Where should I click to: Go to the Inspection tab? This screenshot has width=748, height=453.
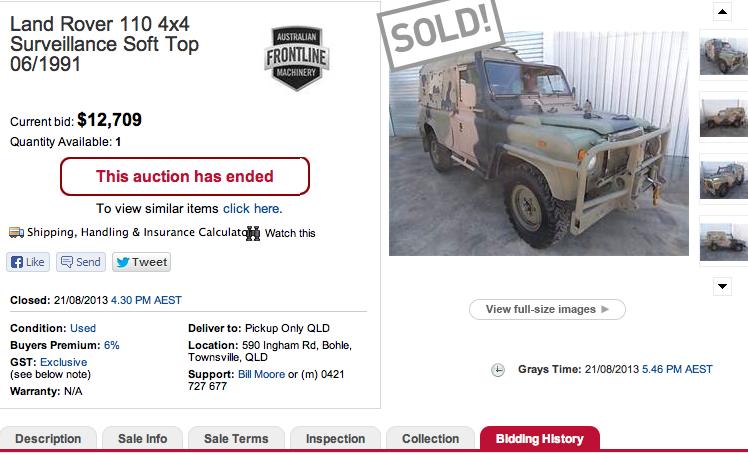(335, 439)
